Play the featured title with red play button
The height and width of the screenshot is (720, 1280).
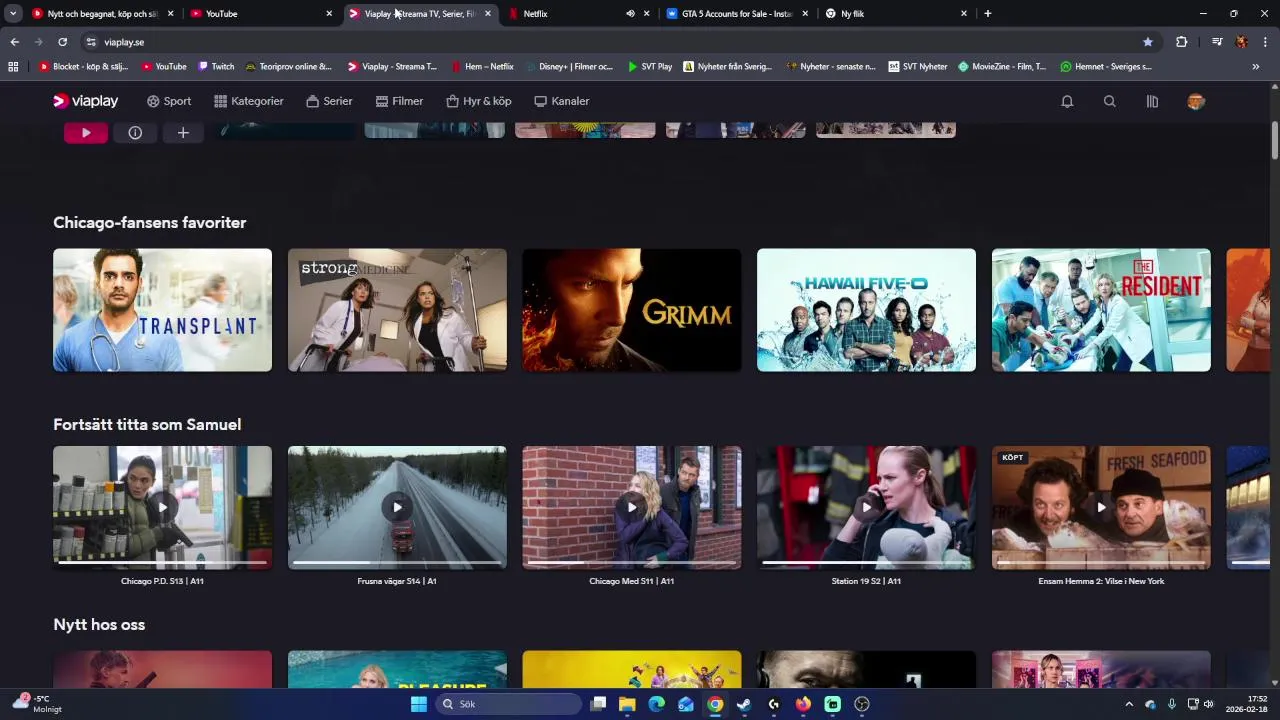86,132
